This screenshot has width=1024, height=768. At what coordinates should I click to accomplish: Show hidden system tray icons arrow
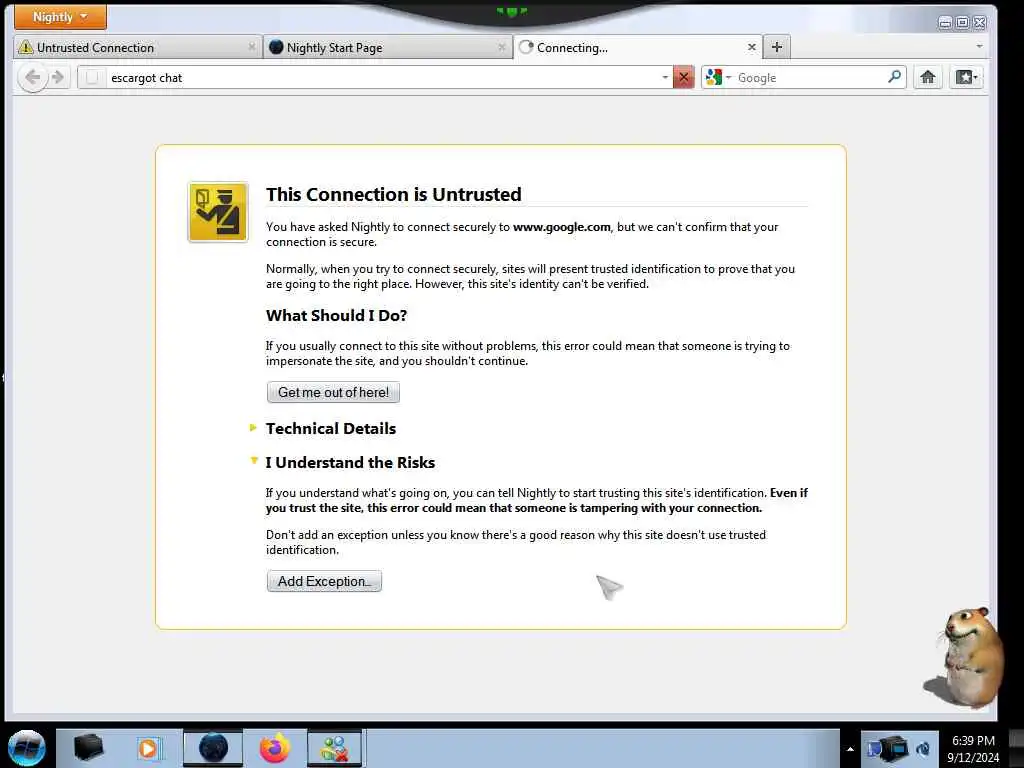[x=850, y=748]
